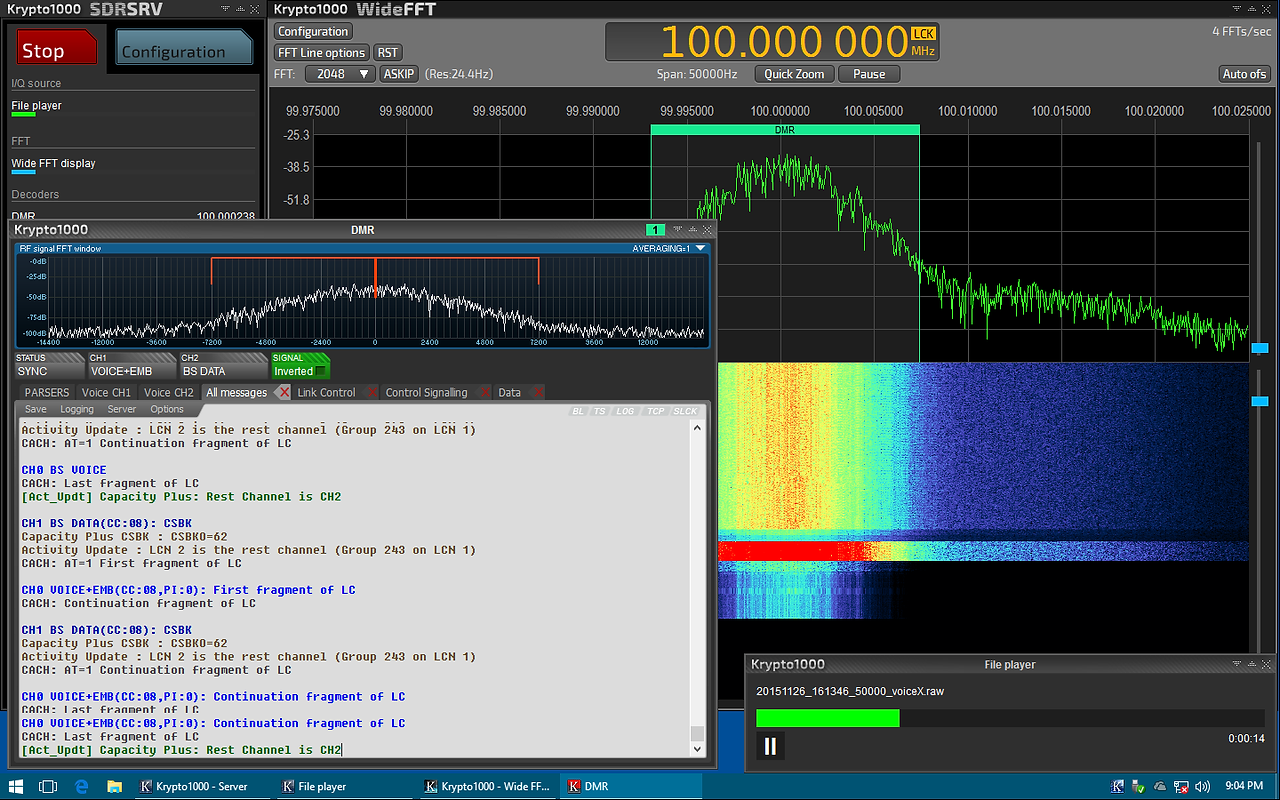Switch to the Voice CH2 tab

point(168,393)
